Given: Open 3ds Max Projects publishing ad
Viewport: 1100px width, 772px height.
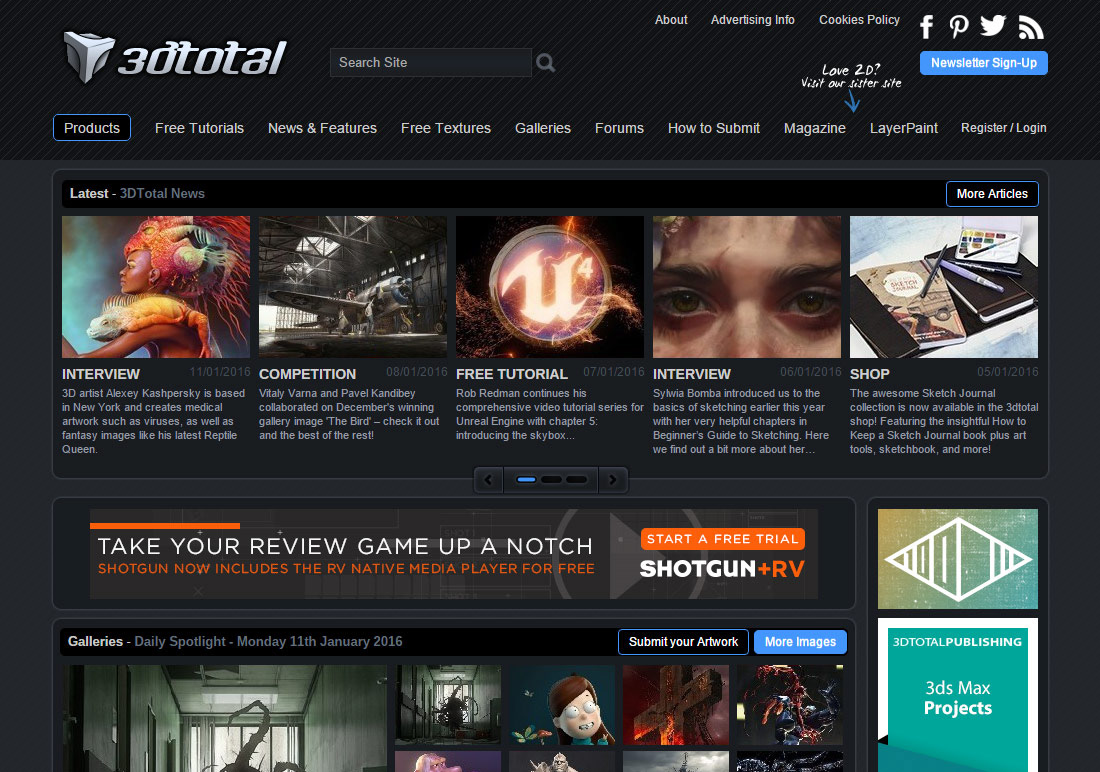Looking at the screenshot, I should 958,695.
